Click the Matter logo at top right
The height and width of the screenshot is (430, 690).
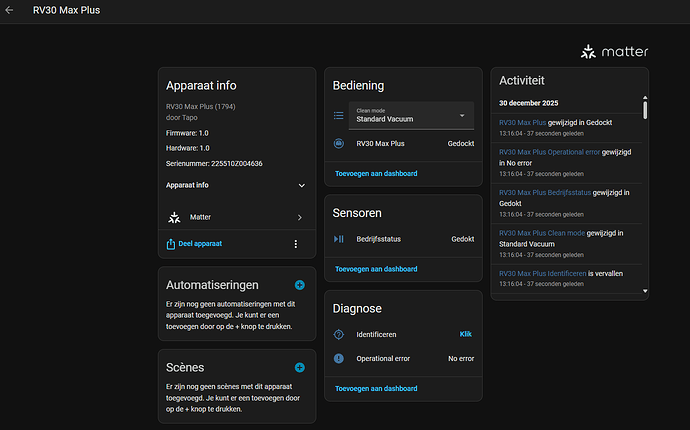[614, 51]
